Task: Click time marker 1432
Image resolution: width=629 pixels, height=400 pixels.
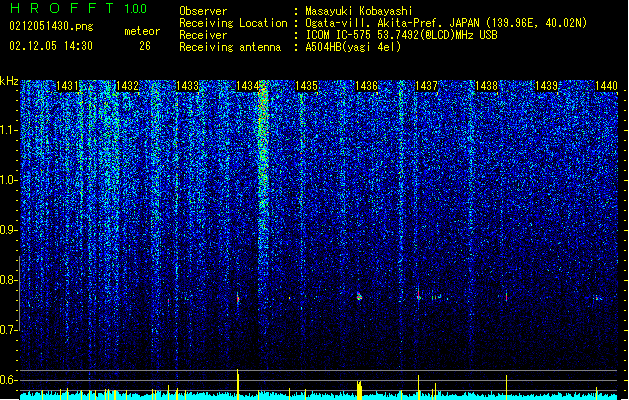Action: point(127,85)
